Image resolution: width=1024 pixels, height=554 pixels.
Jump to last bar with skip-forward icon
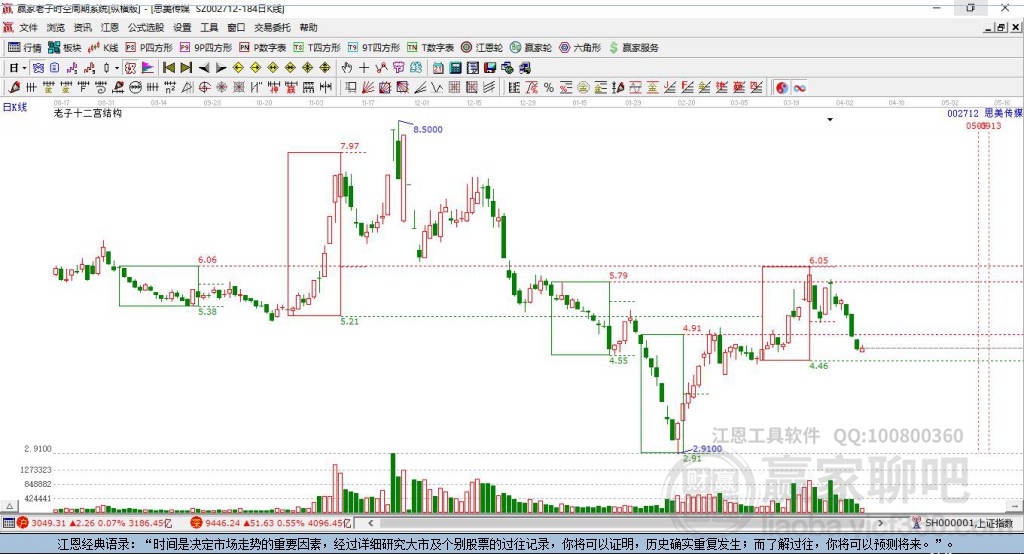click(186, 68)
